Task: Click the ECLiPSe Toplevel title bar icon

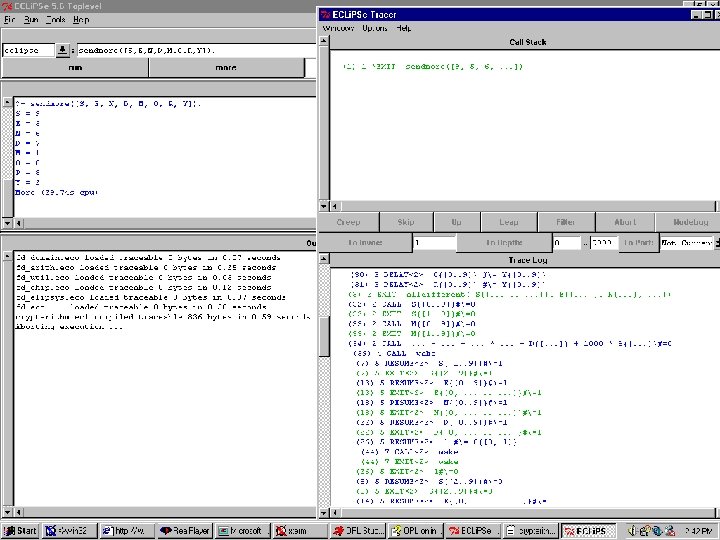Action: [8, 5]
